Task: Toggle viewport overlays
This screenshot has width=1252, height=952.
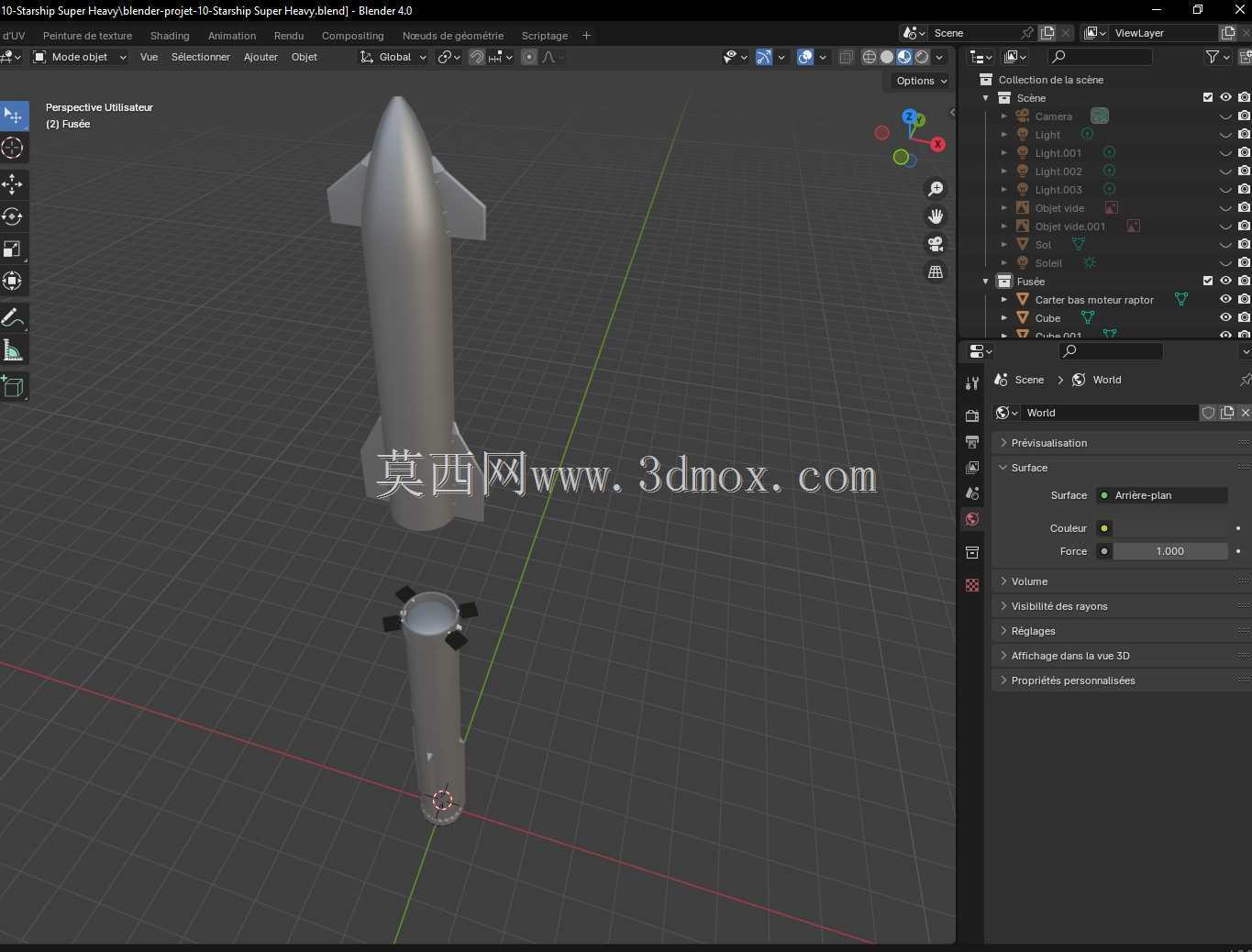Action: (805, 57)
